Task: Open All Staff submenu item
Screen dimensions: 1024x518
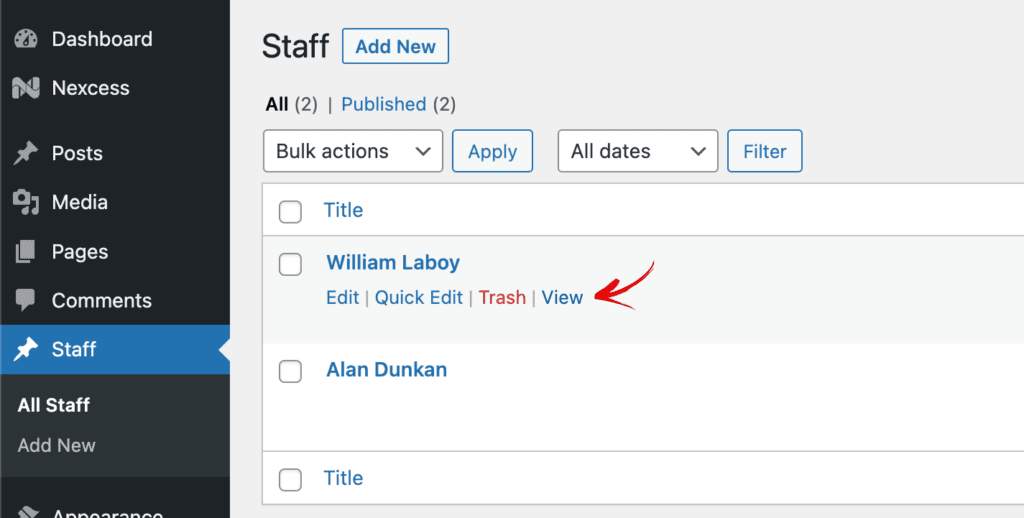Action: tap(54, 405)
